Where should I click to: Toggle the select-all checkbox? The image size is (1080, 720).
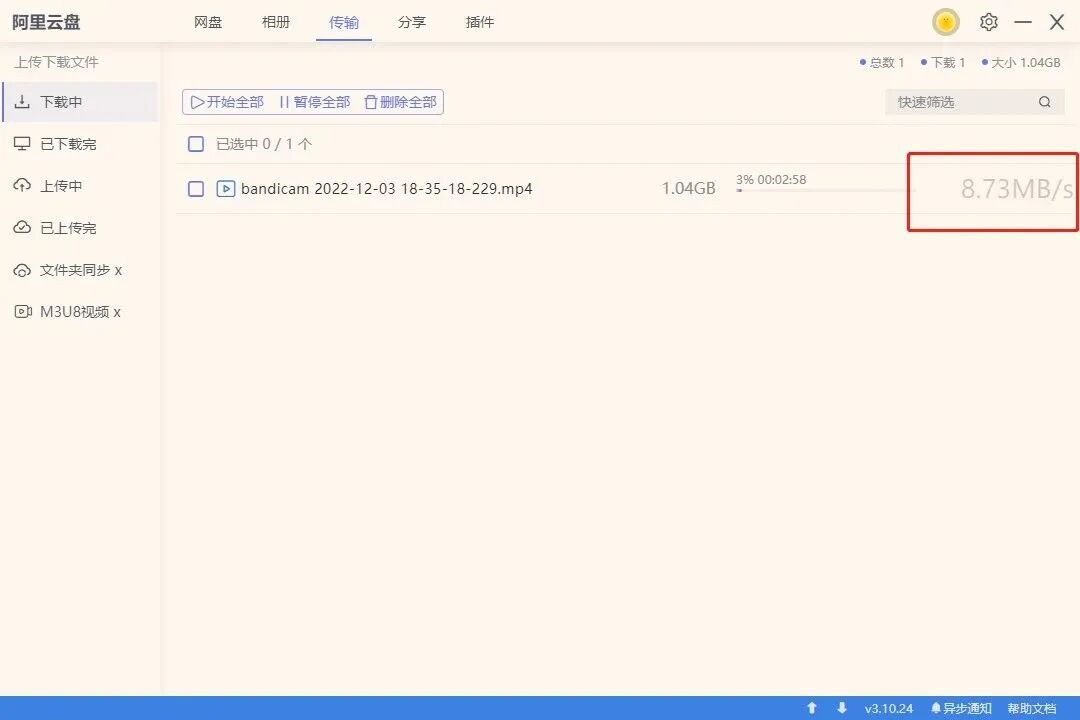click(196, 144)
